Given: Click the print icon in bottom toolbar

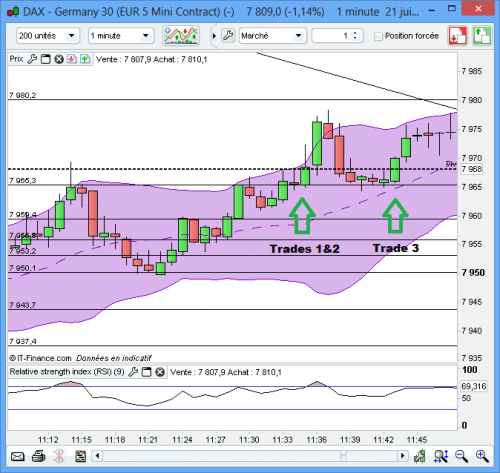Looking at the screenshot, I should click(x=39, y=456).
